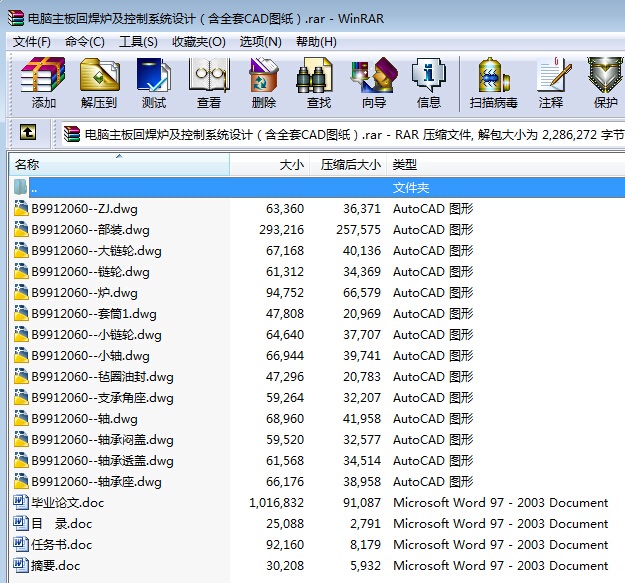625x583 pixels.
Task: Click the 查看 (View) toolbar icon
Action: tap(209, 75)
